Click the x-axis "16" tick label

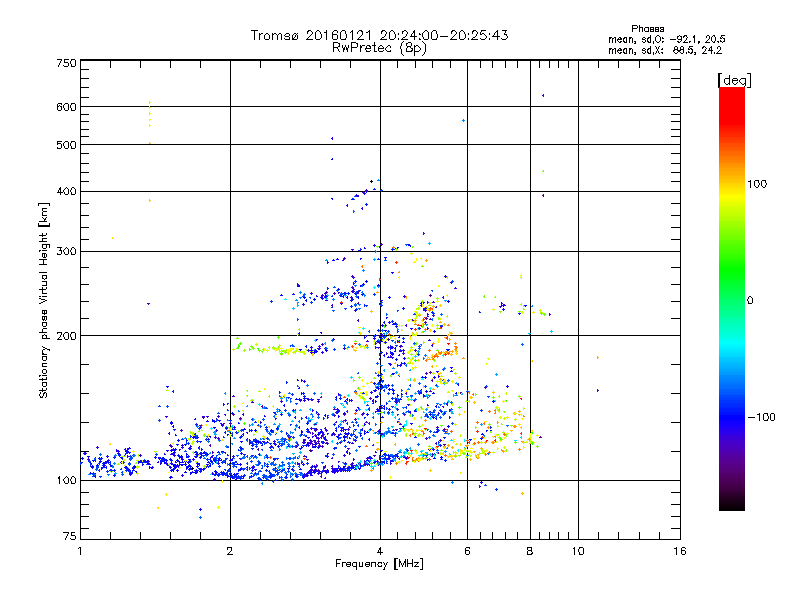tap(680, 551)
